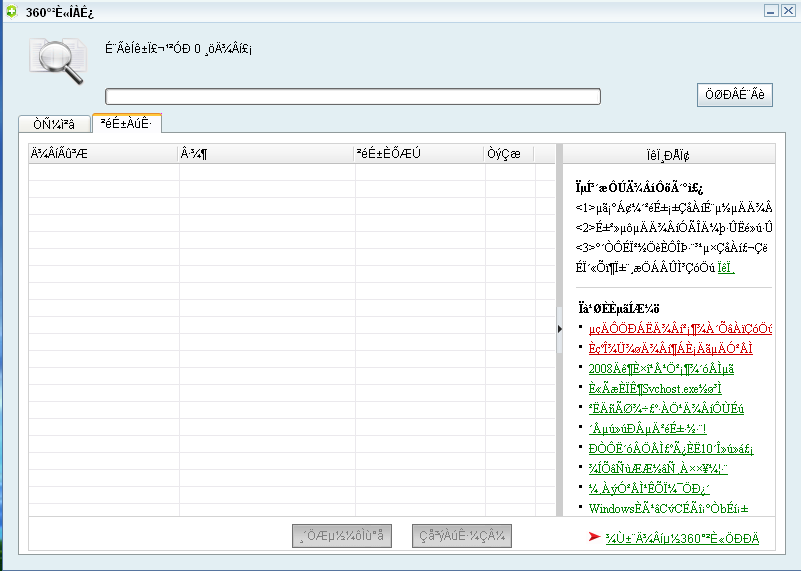Image resolution: width=801 pixels, height=571 pixels.
Task: Switch to the inactive left tab
Action: (x=54, y=124)
